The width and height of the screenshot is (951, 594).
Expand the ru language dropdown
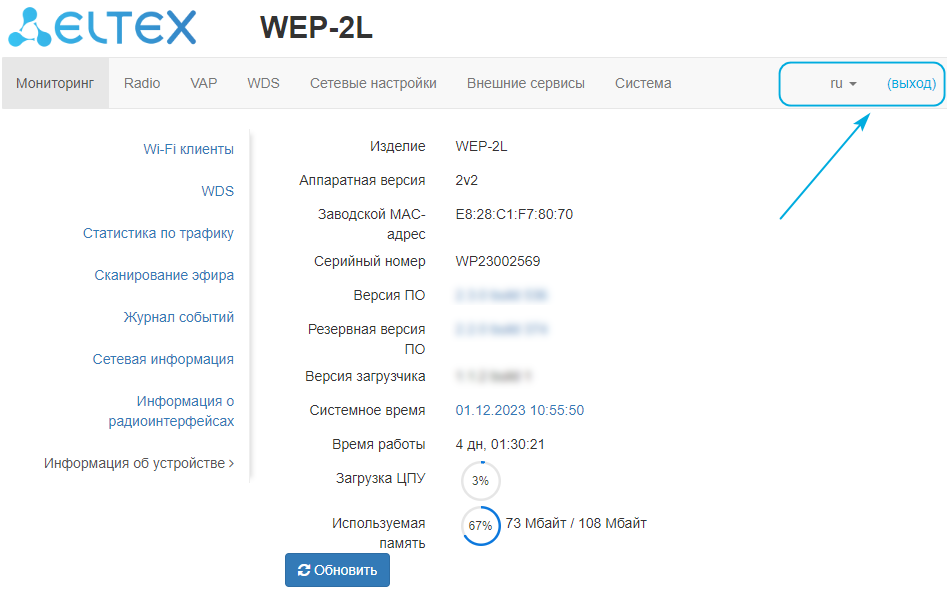pos(843,84)
